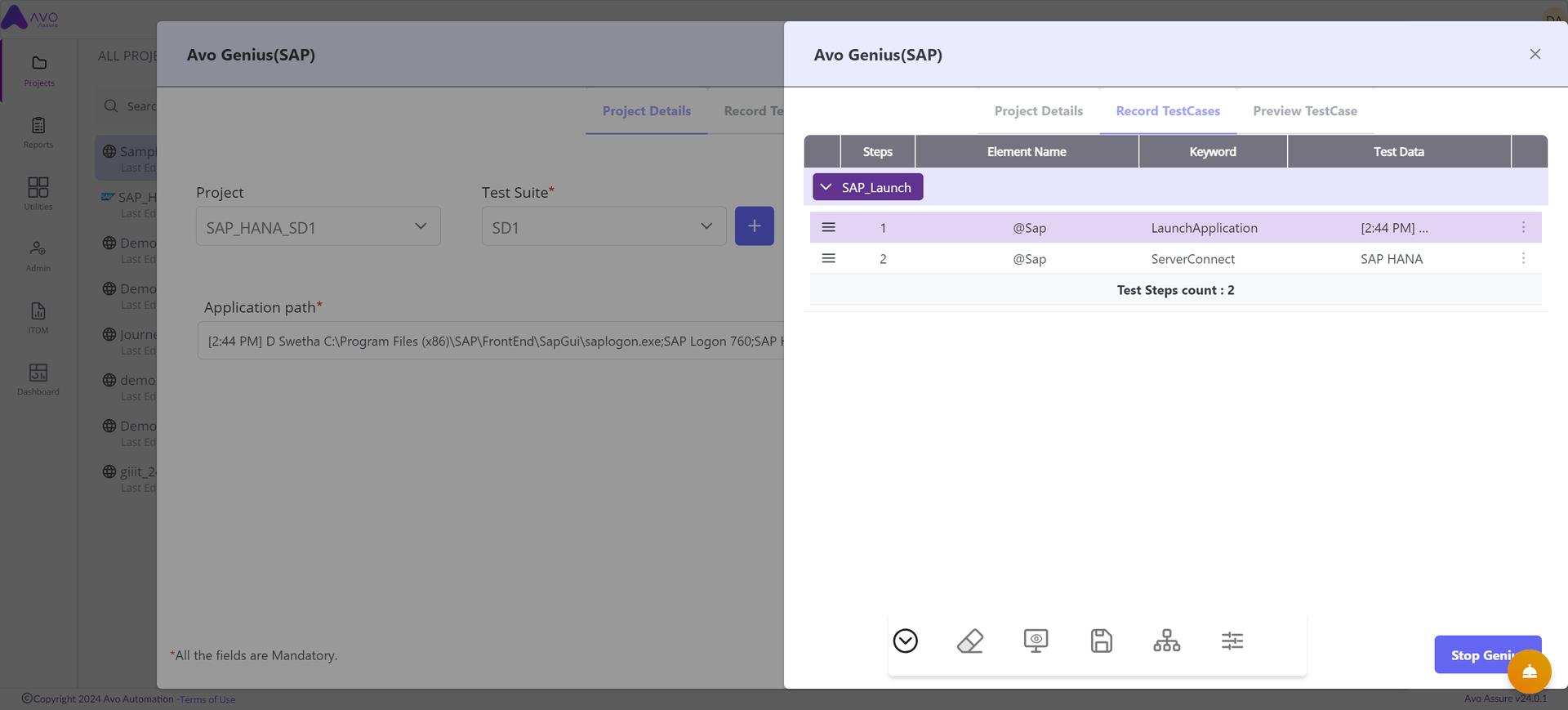Click the SAP HANA test data cell
The image size is (1568, 710).
click(x=1392, y=259)
